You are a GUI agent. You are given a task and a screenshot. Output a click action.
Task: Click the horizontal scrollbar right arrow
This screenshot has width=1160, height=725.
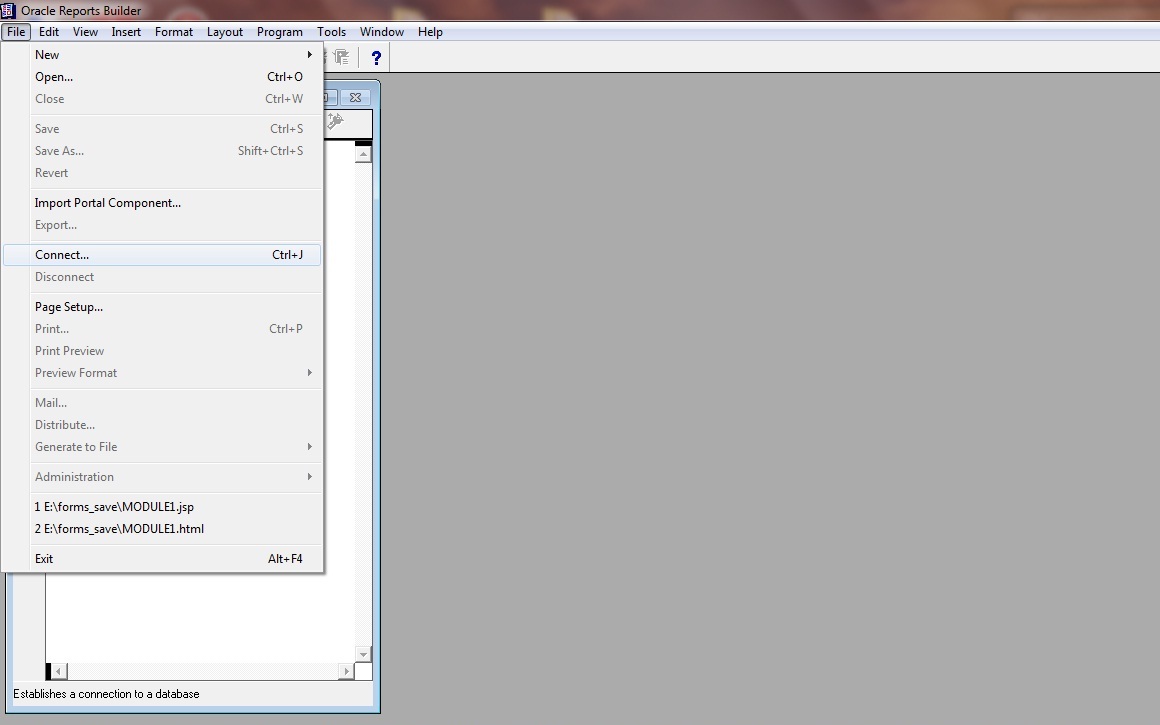pyautogui.click(x=345, y=671)
